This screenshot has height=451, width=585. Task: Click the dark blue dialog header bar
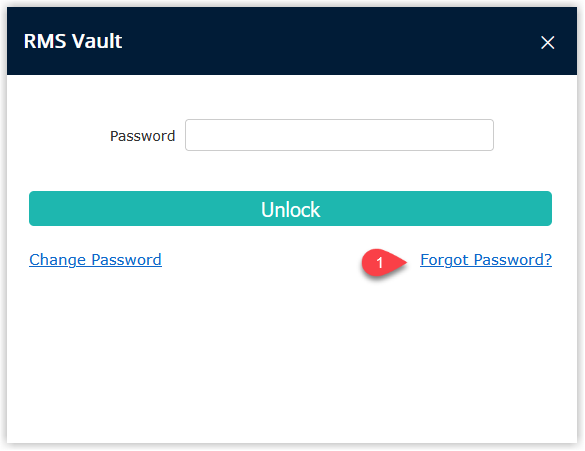[x=292, y=41]
